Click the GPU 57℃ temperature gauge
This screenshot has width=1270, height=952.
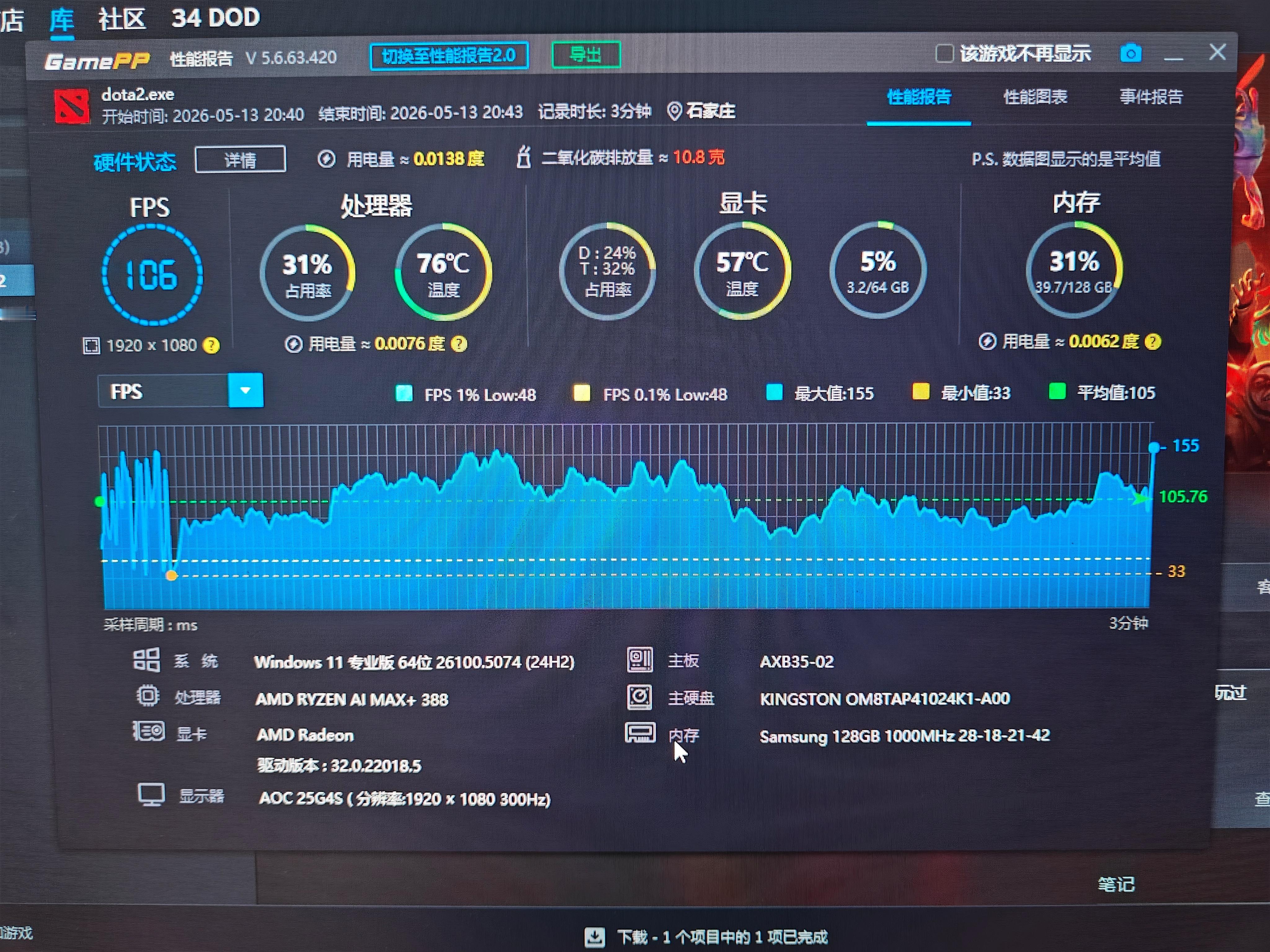pyautogui.click(x=742, y=270)
